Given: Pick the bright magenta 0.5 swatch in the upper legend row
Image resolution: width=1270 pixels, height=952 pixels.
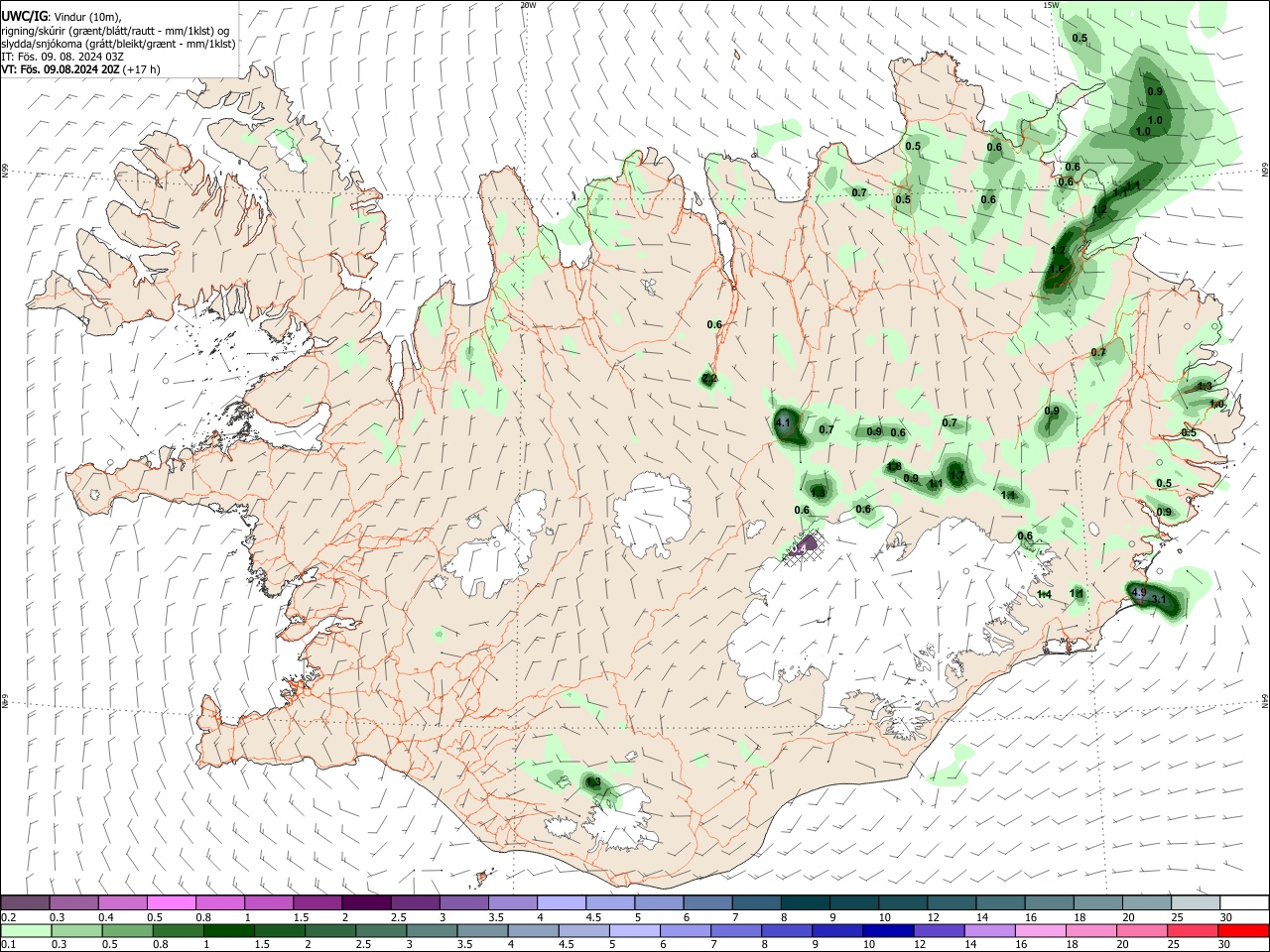Looking at the screenshot, I should point(171,902).
